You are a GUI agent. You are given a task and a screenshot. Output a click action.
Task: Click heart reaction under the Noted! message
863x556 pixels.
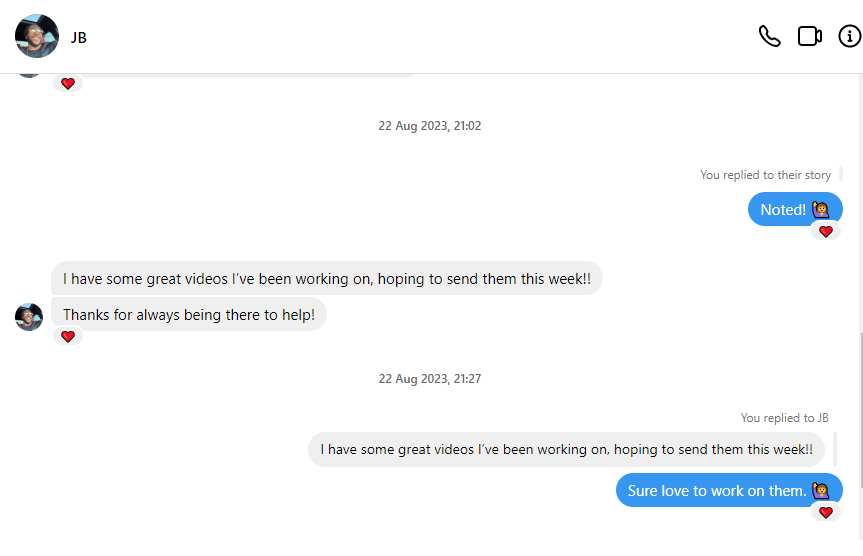click(825, 232)
